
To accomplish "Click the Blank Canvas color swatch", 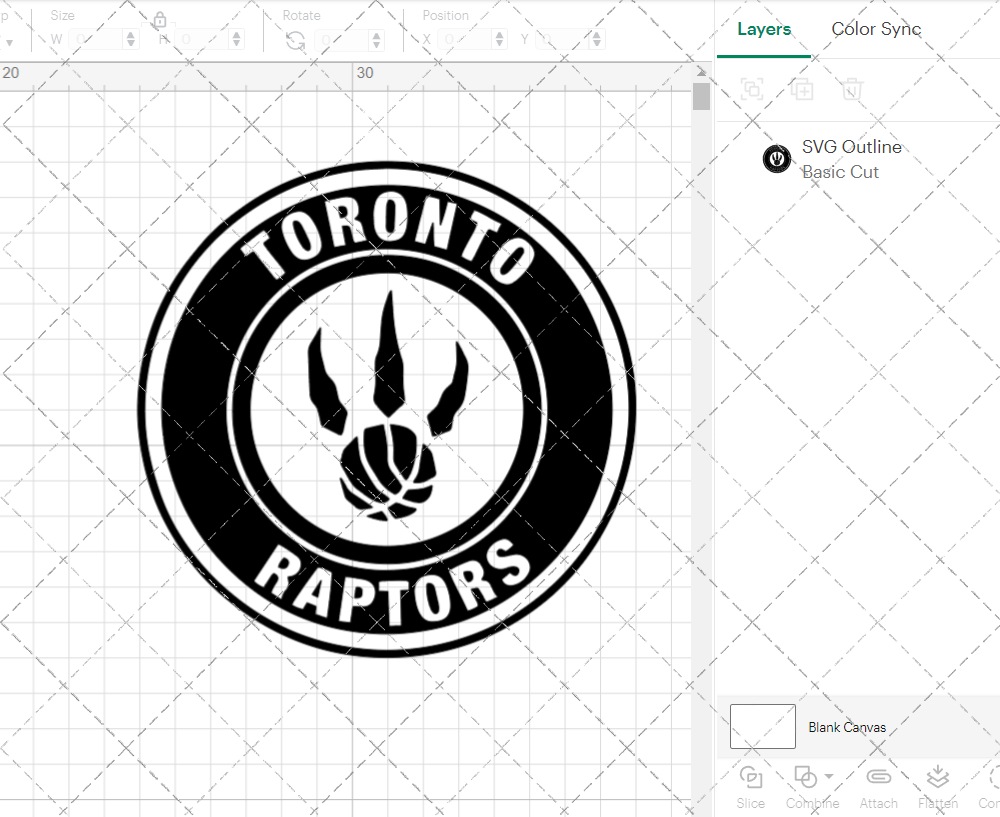I will pos(762,727).
